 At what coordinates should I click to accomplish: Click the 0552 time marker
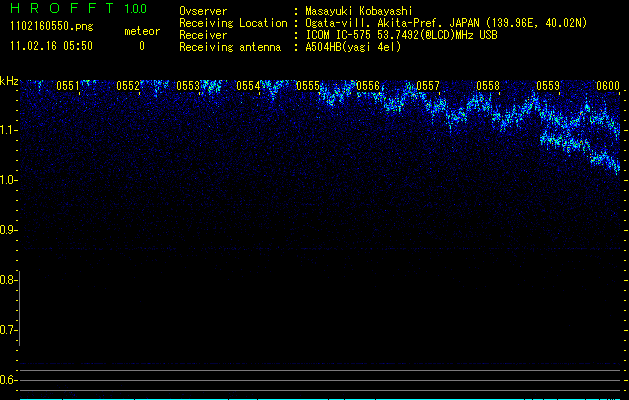128,86
